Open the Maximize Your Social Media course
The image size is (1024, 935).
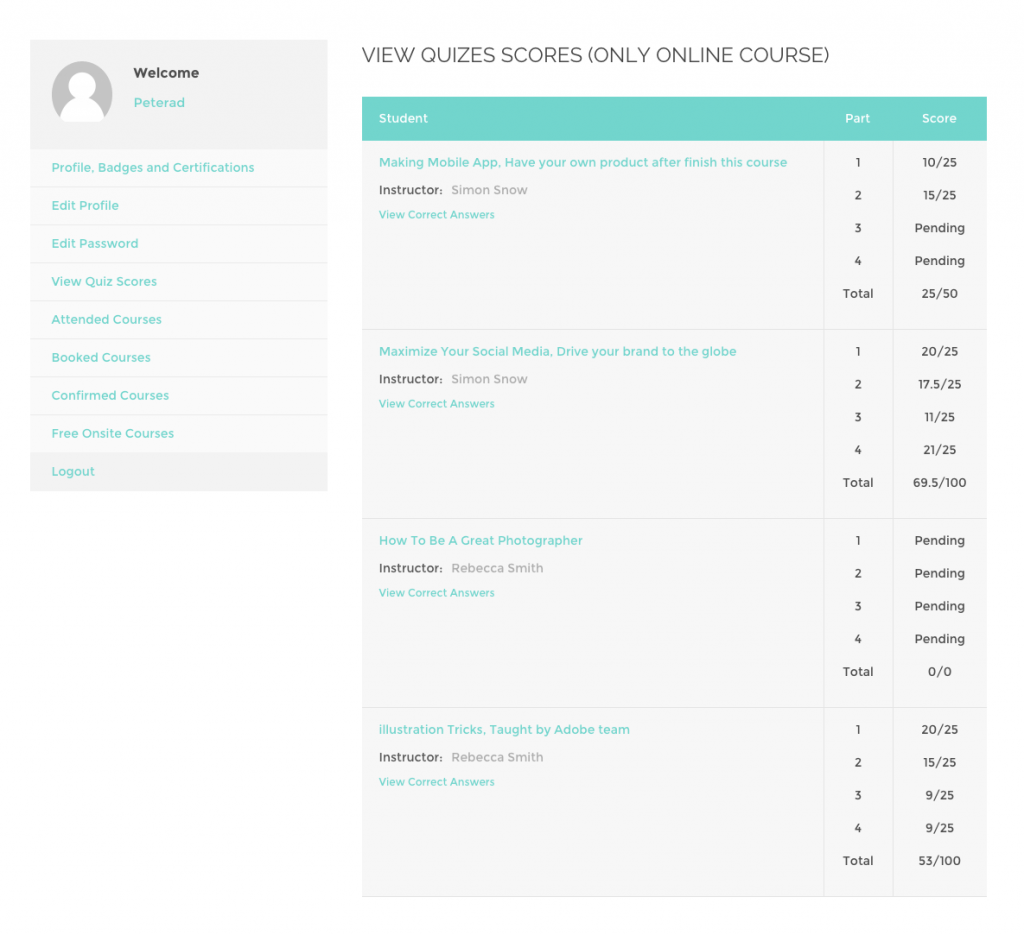tap(559, 352)
